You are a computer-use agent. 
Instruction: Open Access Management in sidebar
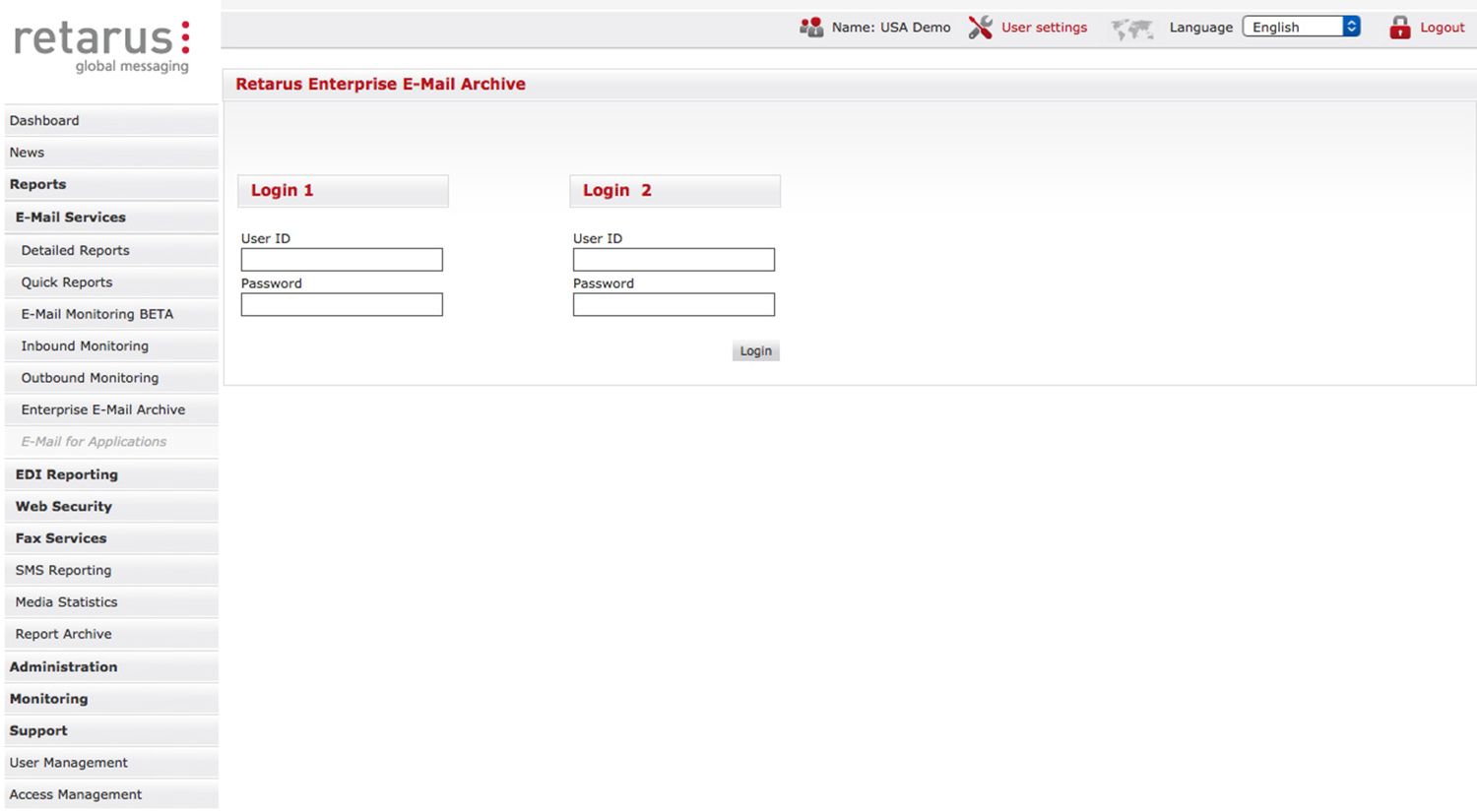tap(111, 794)
